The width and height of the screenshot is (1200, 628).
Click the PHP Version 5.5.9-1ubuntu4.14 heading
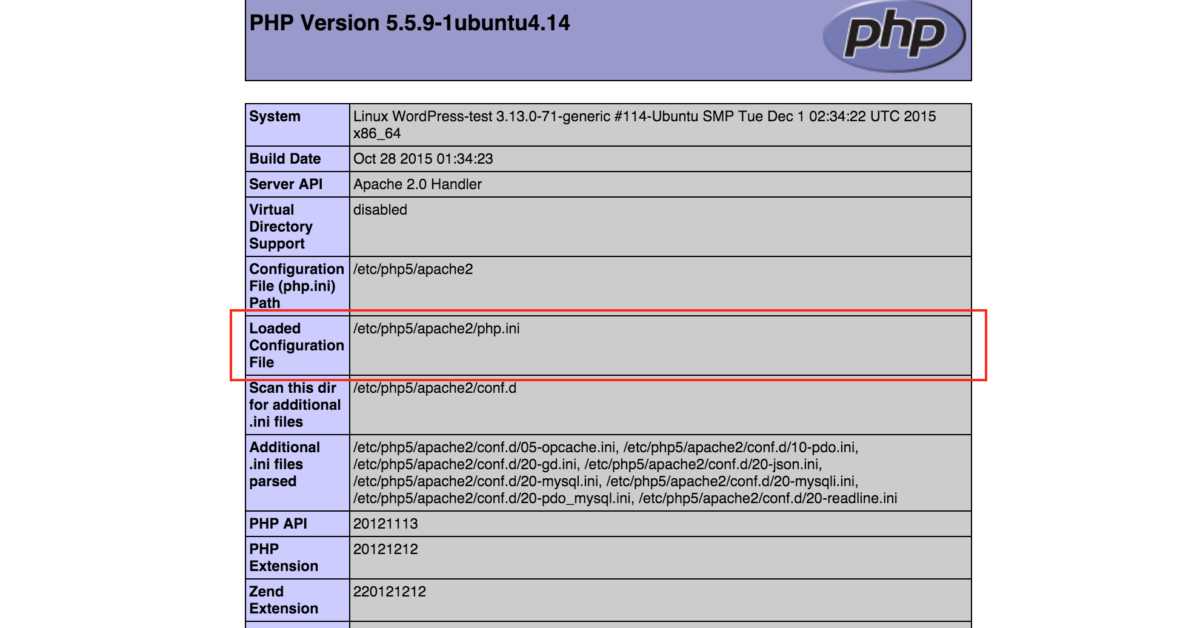[410, 22]
